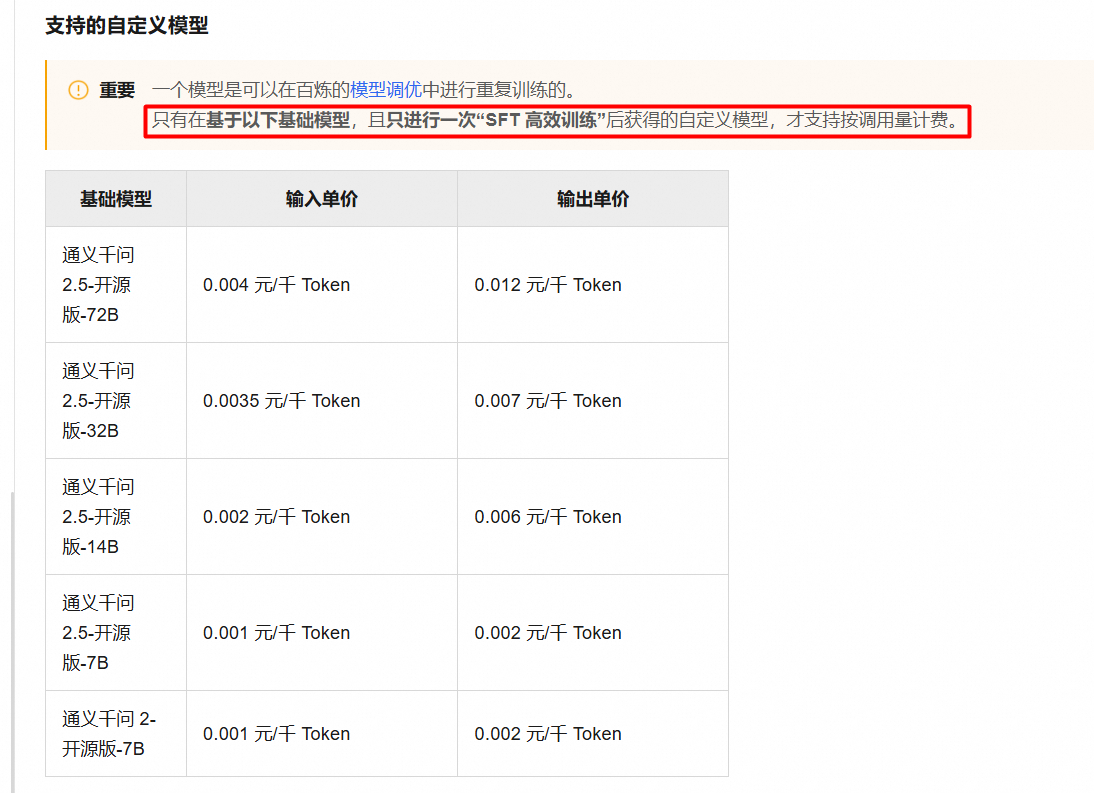This screenshot has height=793, width=1094.
Task: Open the 模型调优 link
Action: tap(386, 90)
